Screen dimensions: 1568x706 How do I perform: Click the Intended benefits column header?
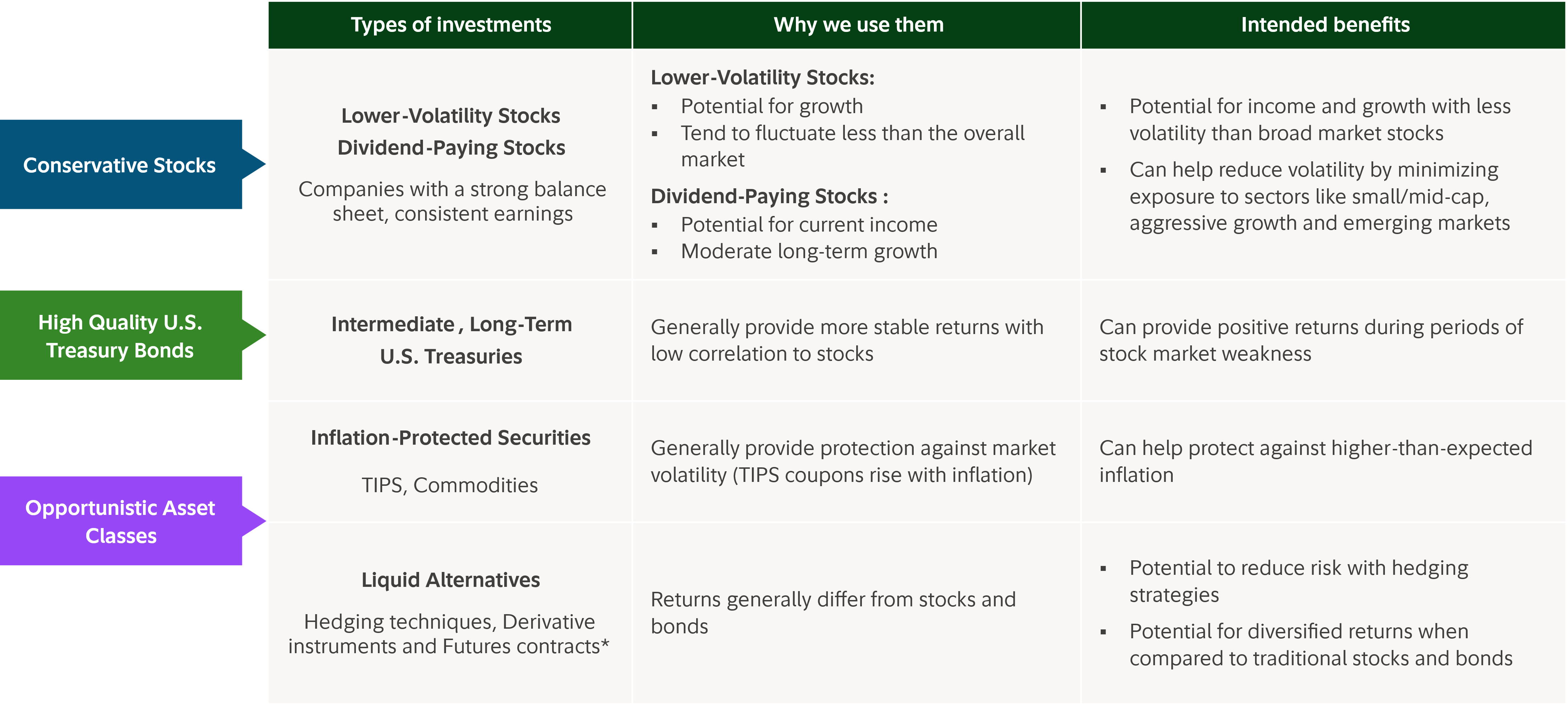click(x=1325, y=24)
